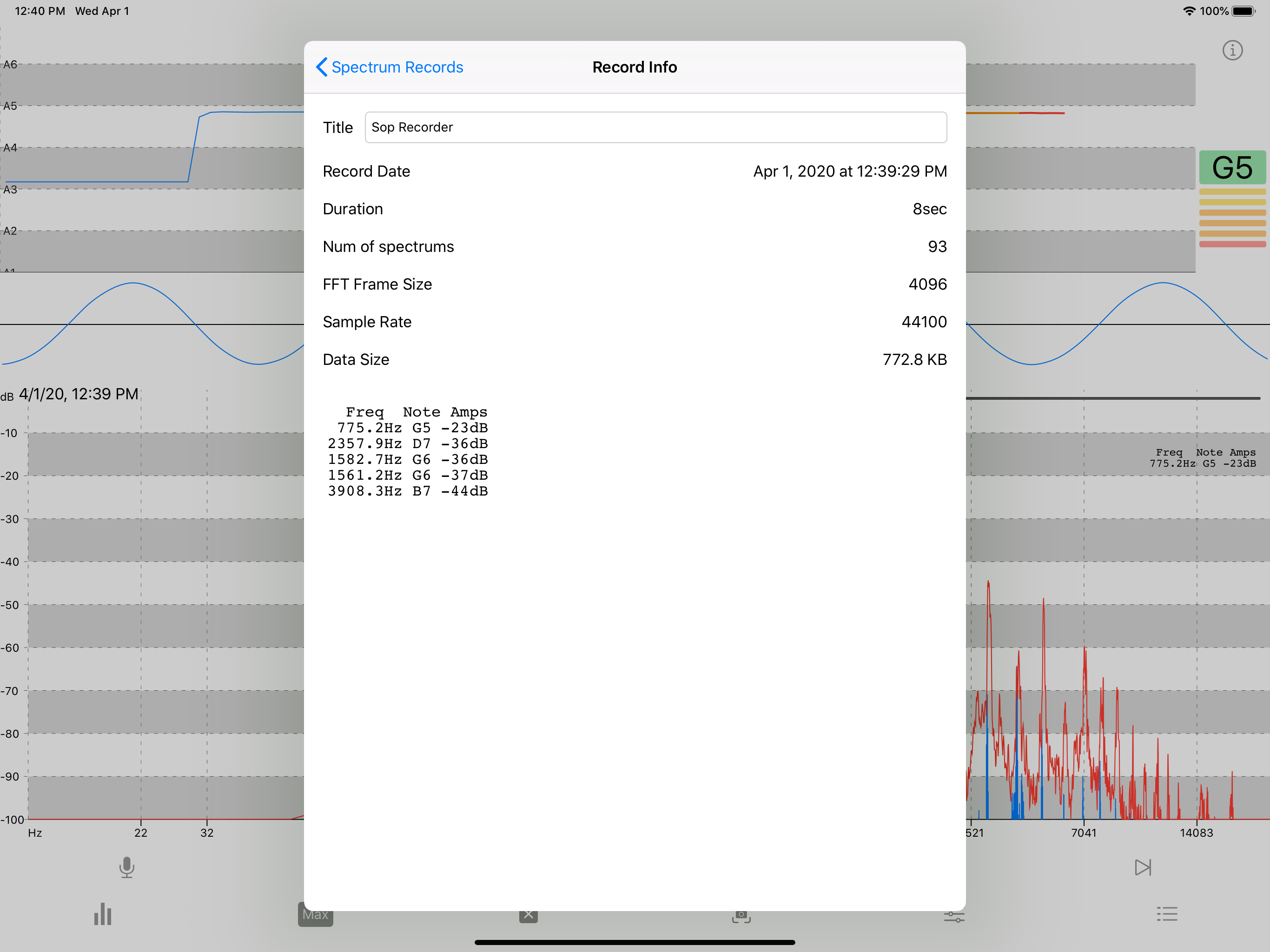Select the FFT Frame Size value '4096'
This screenshot has height=952, width=1270.
[x=927, y=284]
